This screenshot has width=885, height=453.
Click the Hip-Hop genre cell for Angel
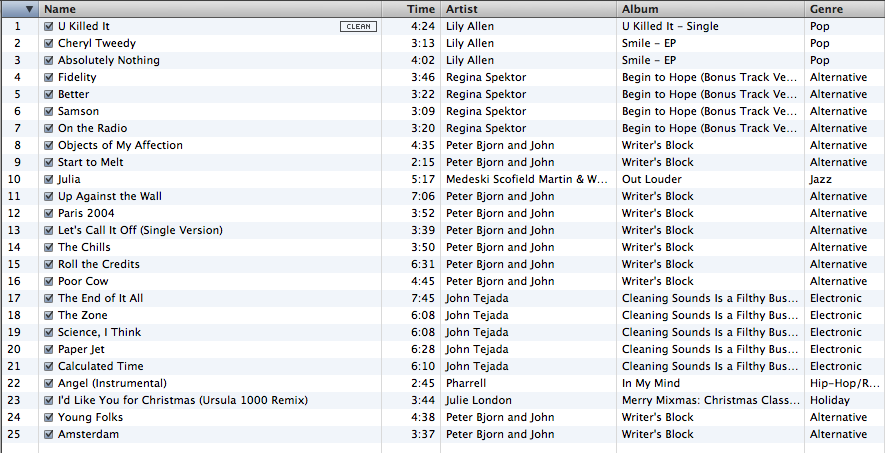coord(845,383)
